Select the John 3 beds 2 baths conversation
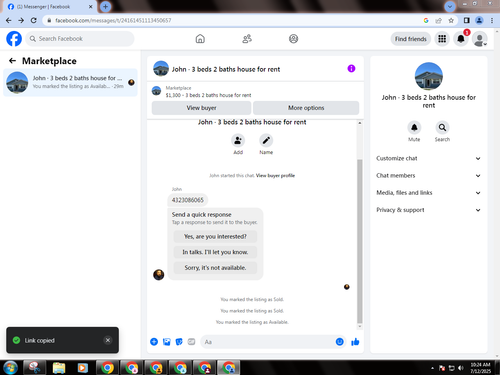The width and height of the screenshot is (500, 375). [70, 82]
